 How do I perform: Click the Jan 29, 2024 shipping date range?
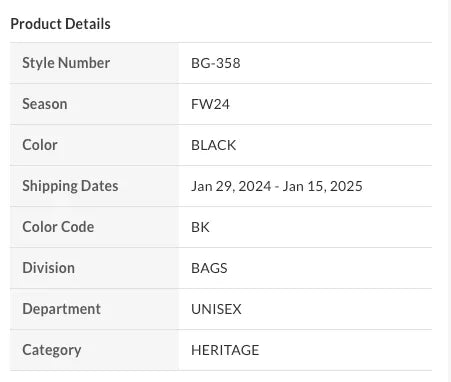coord(277,186)
